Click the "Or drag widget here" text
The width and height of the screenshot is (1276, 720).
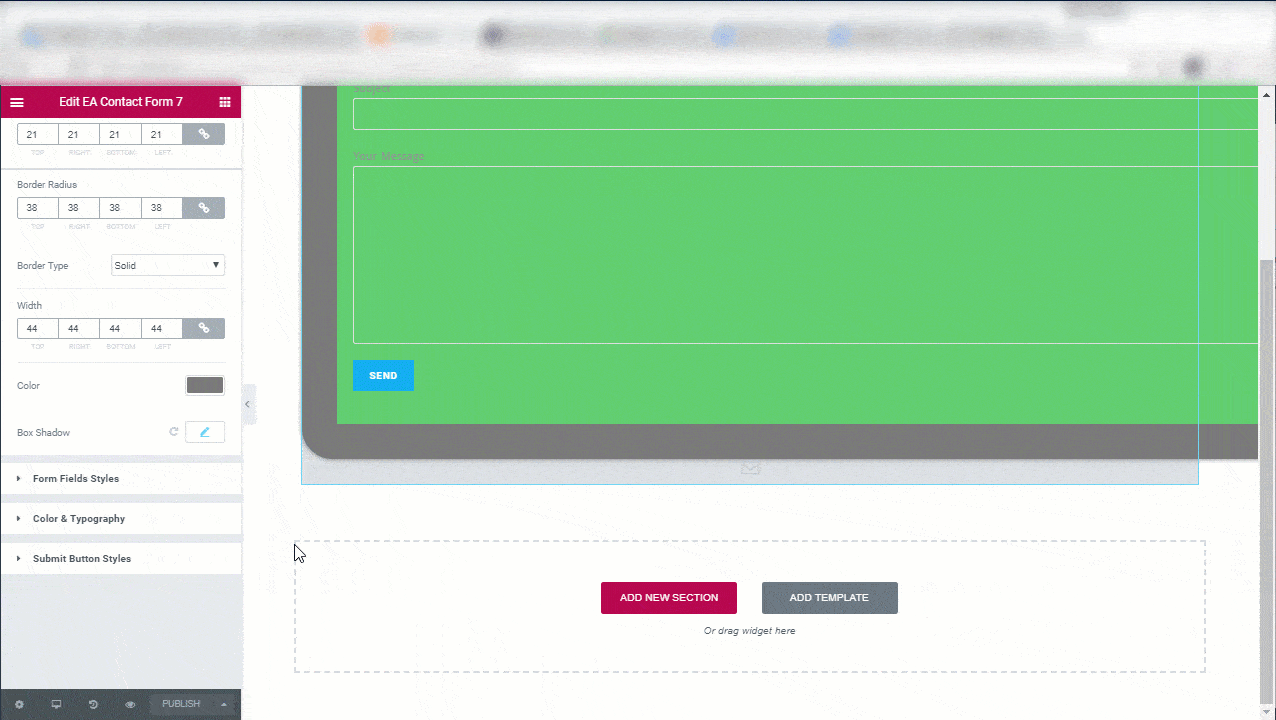(x=750, y=631)
